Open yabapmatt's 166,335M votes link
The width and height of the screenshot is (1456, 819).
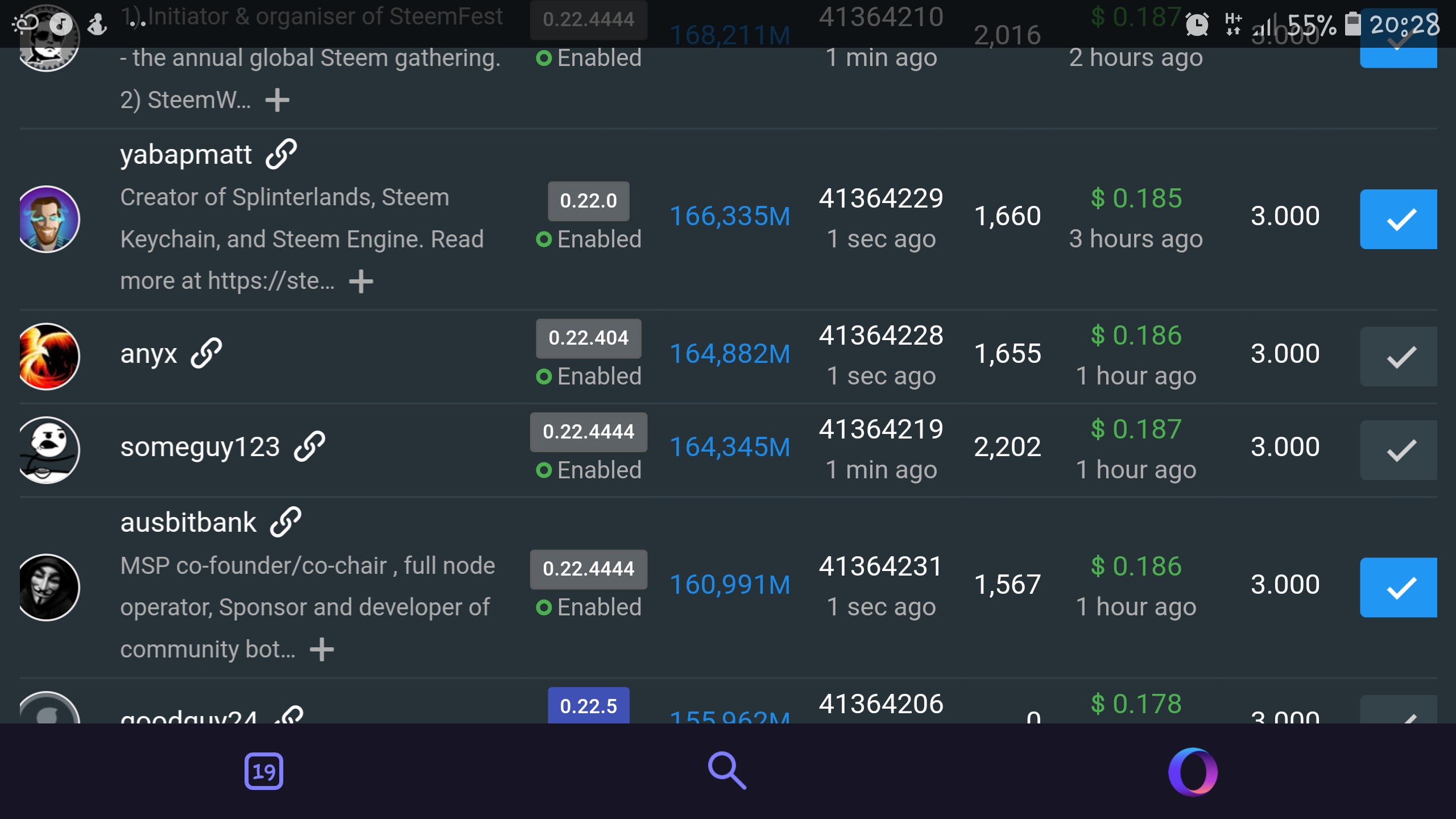[x=730, y=216]
